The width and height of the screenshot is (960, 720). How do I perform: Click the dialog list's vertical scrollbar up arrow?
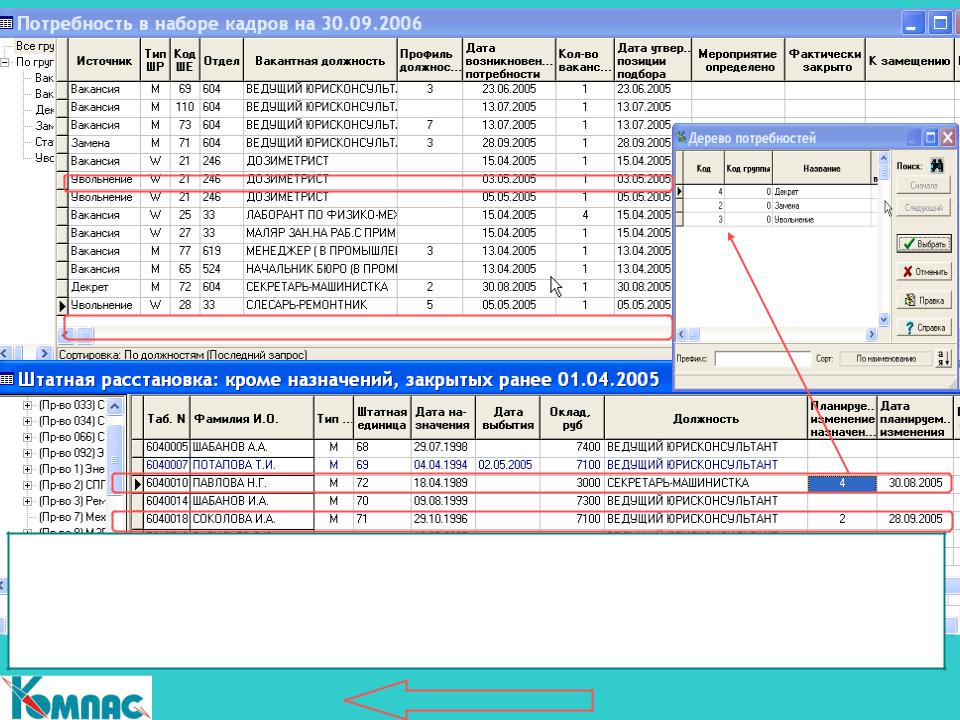pos(883,158)
